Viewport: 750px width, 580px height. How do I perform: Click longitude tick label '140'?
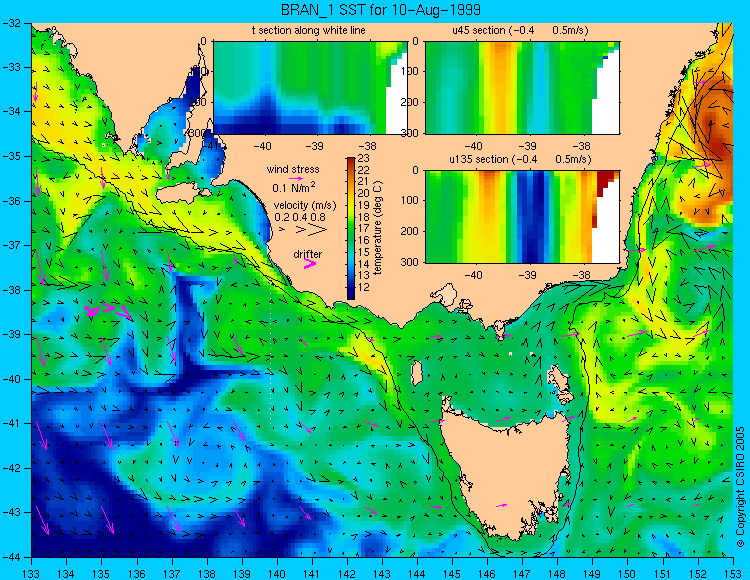(277, 573)
